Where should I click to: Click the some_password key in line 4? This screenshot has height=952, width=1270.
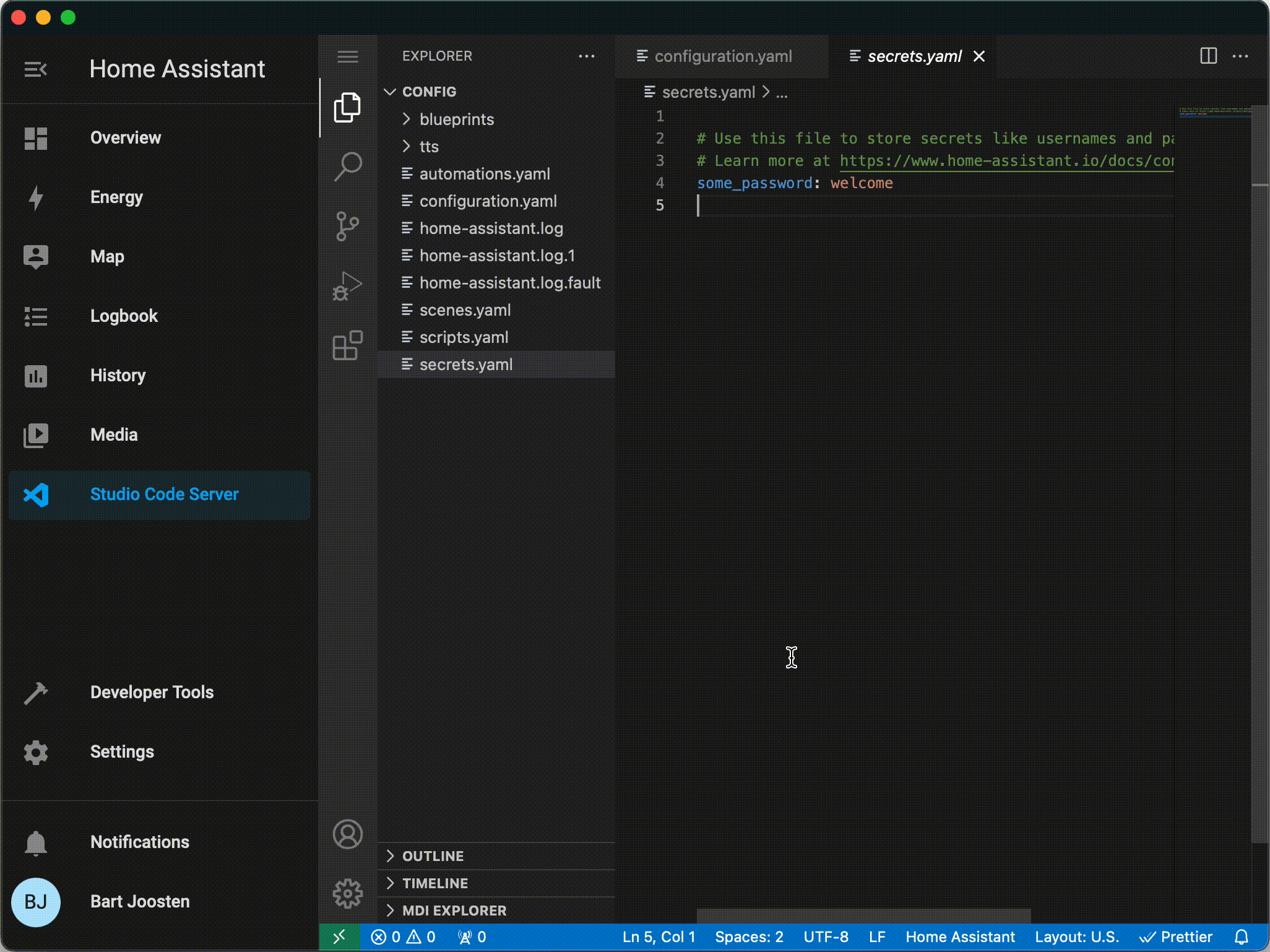click(x=754, y=183)
